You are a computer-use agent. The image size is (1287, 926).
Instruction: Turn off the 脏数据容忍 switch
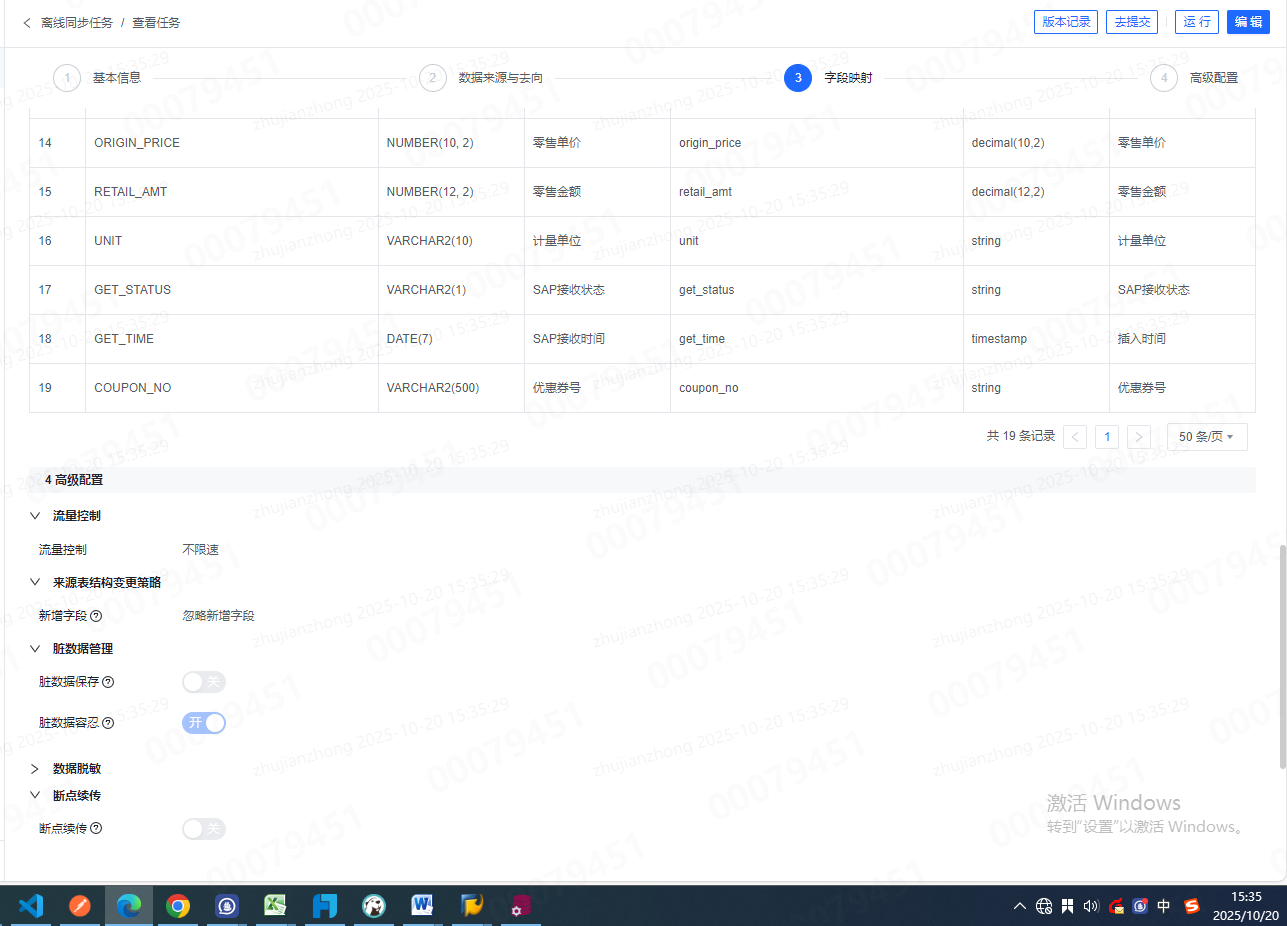(x=204, y=723)
